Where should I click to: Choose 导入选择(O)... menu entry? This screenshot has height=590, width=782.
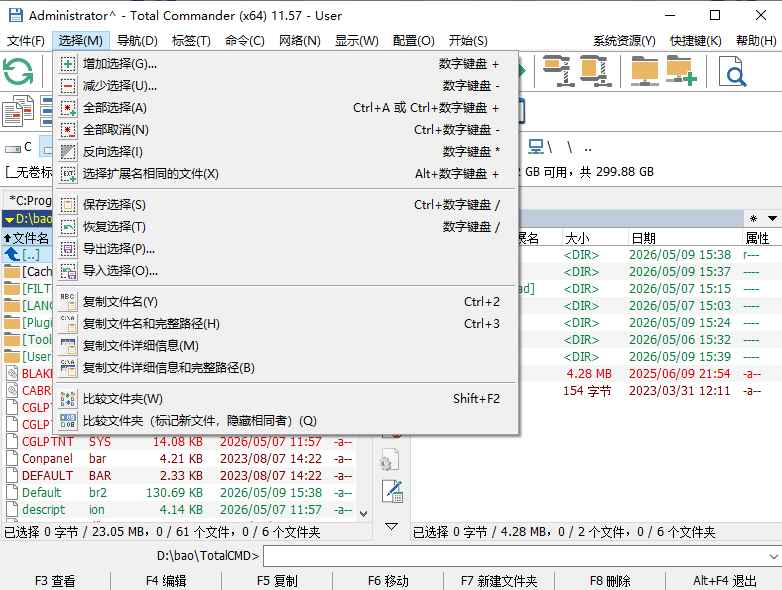point(286,271)
